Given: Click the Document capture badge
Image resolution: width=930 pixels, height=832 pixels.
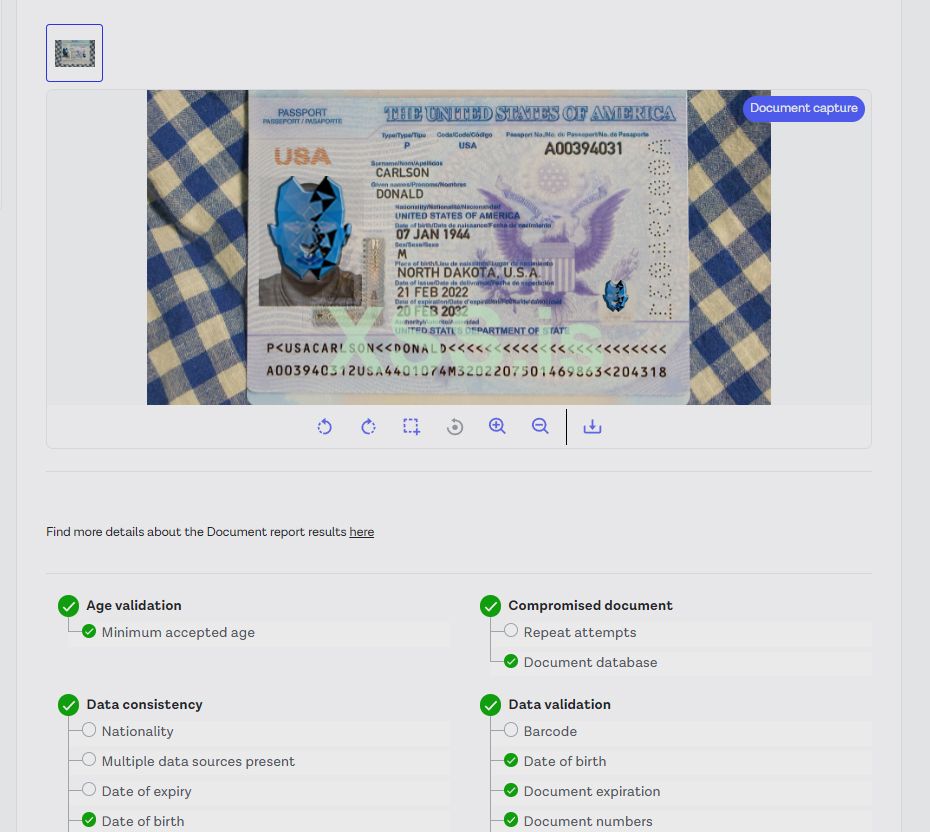Looking at the screenshot, I should (x=803, y=108).
